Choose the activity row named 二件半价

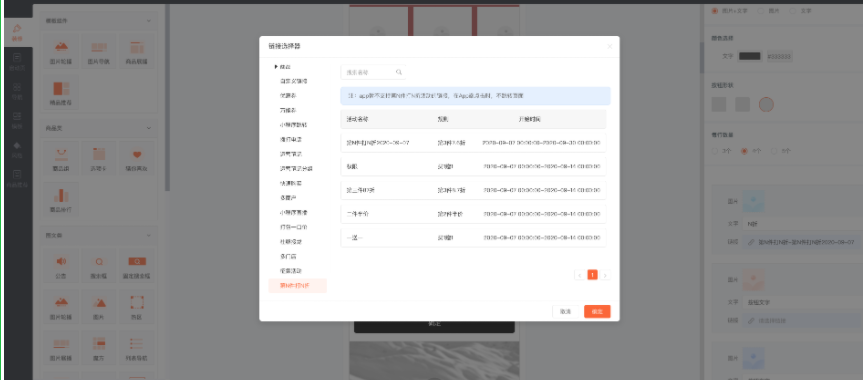(x=473, y=214)
